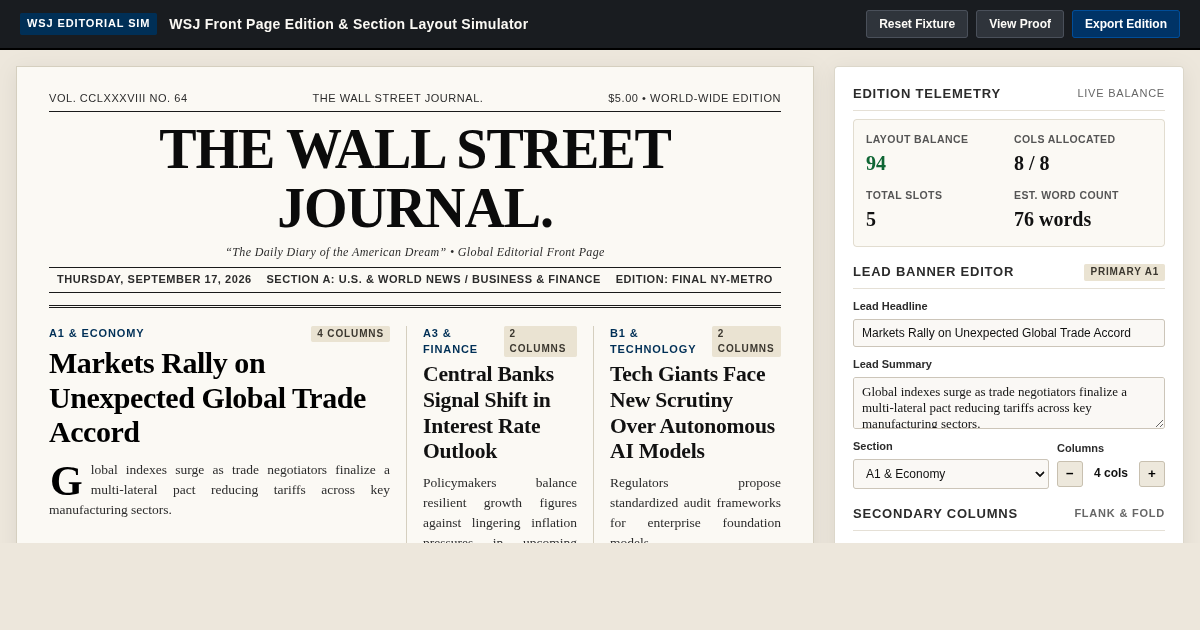
Task: Click the 'WSJ Front Page Edition & Section Layout Simulator' title
Action: [348, 24]
